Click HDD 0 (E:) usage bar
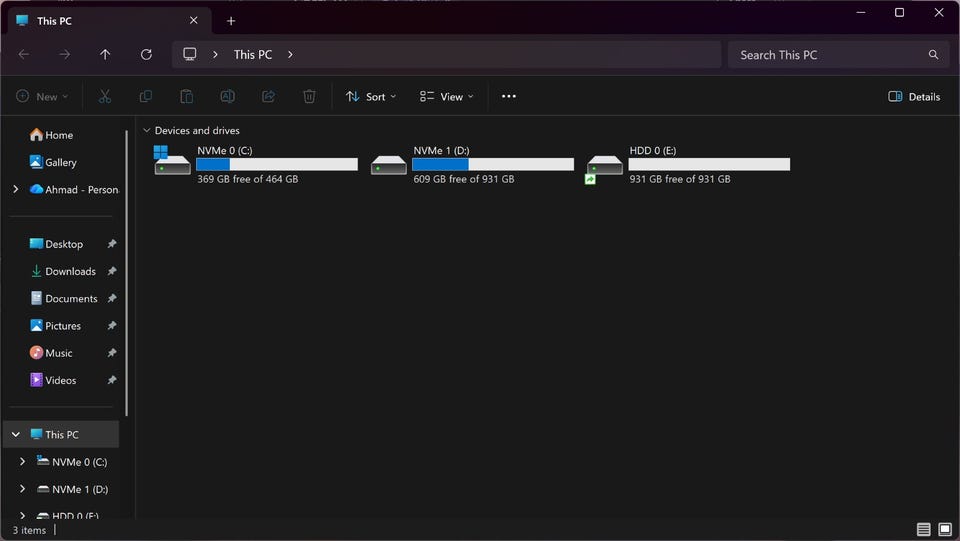The image size is (960, 541). (x=709, y=164)
